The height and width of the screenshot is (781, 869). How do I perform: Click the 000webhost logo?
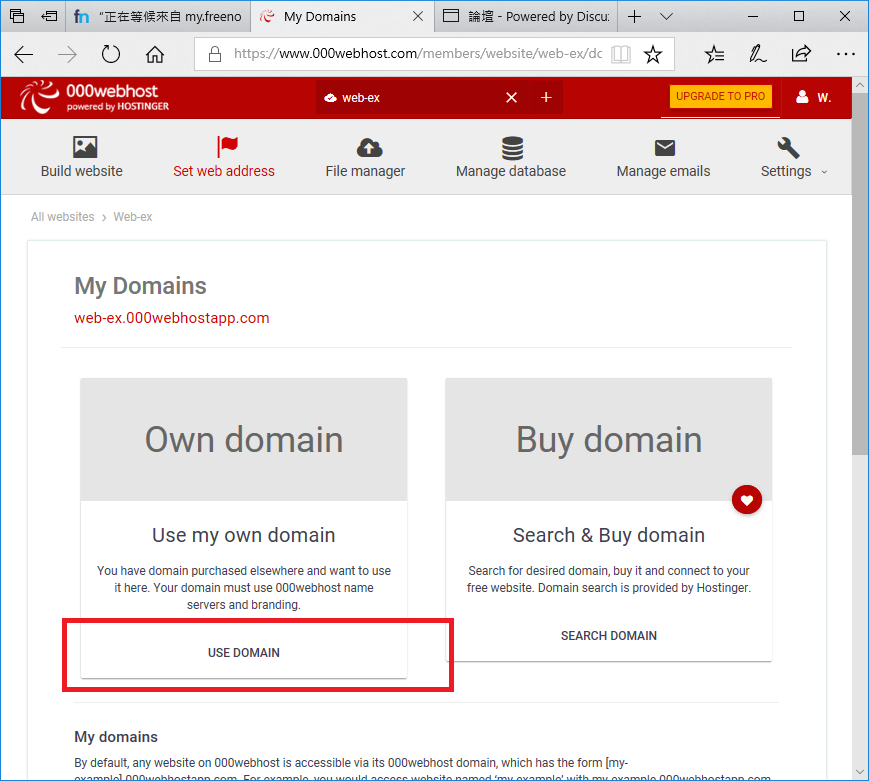(94, 97)
